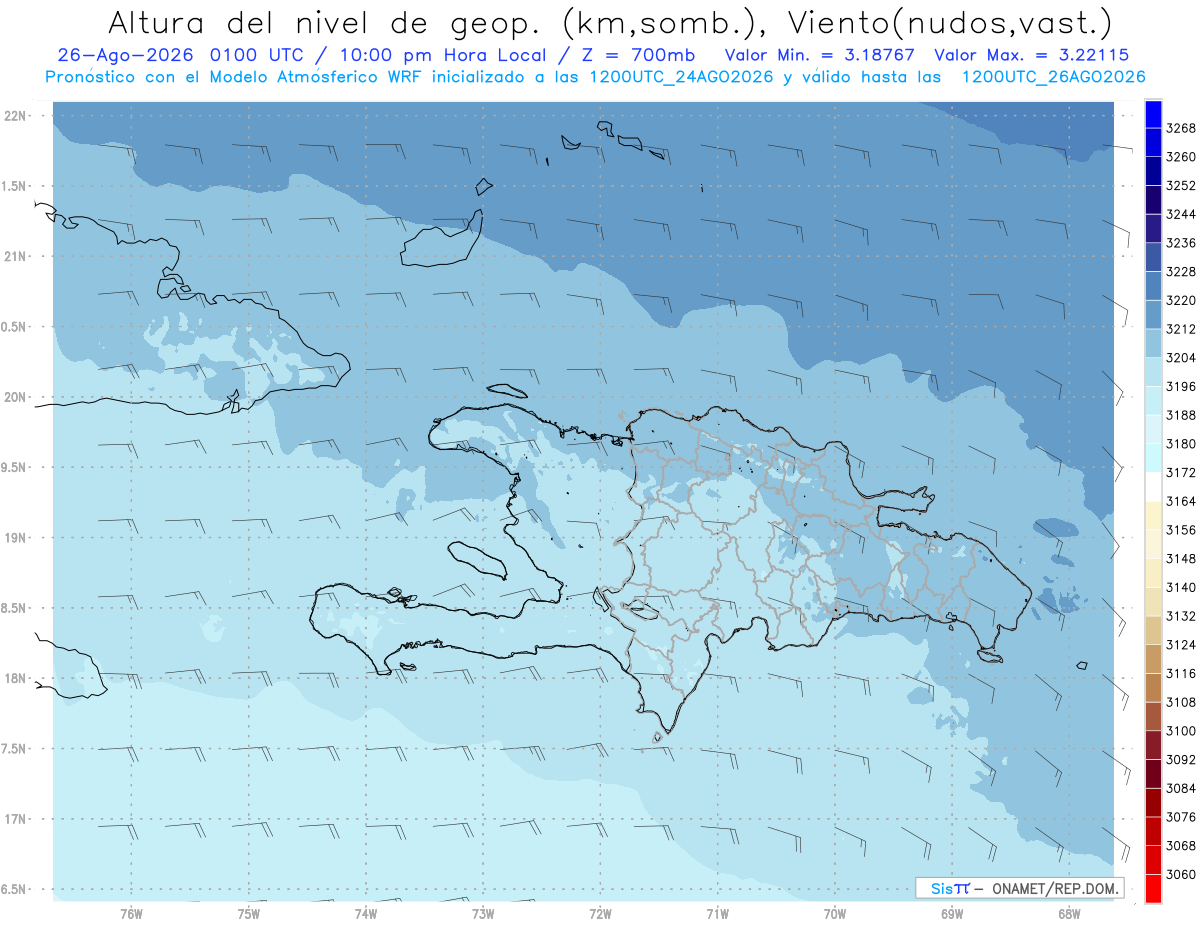This screenshot has width=1200, height=927.
Task: Click the 73W longitude label
Action: [x=483, y=913]
